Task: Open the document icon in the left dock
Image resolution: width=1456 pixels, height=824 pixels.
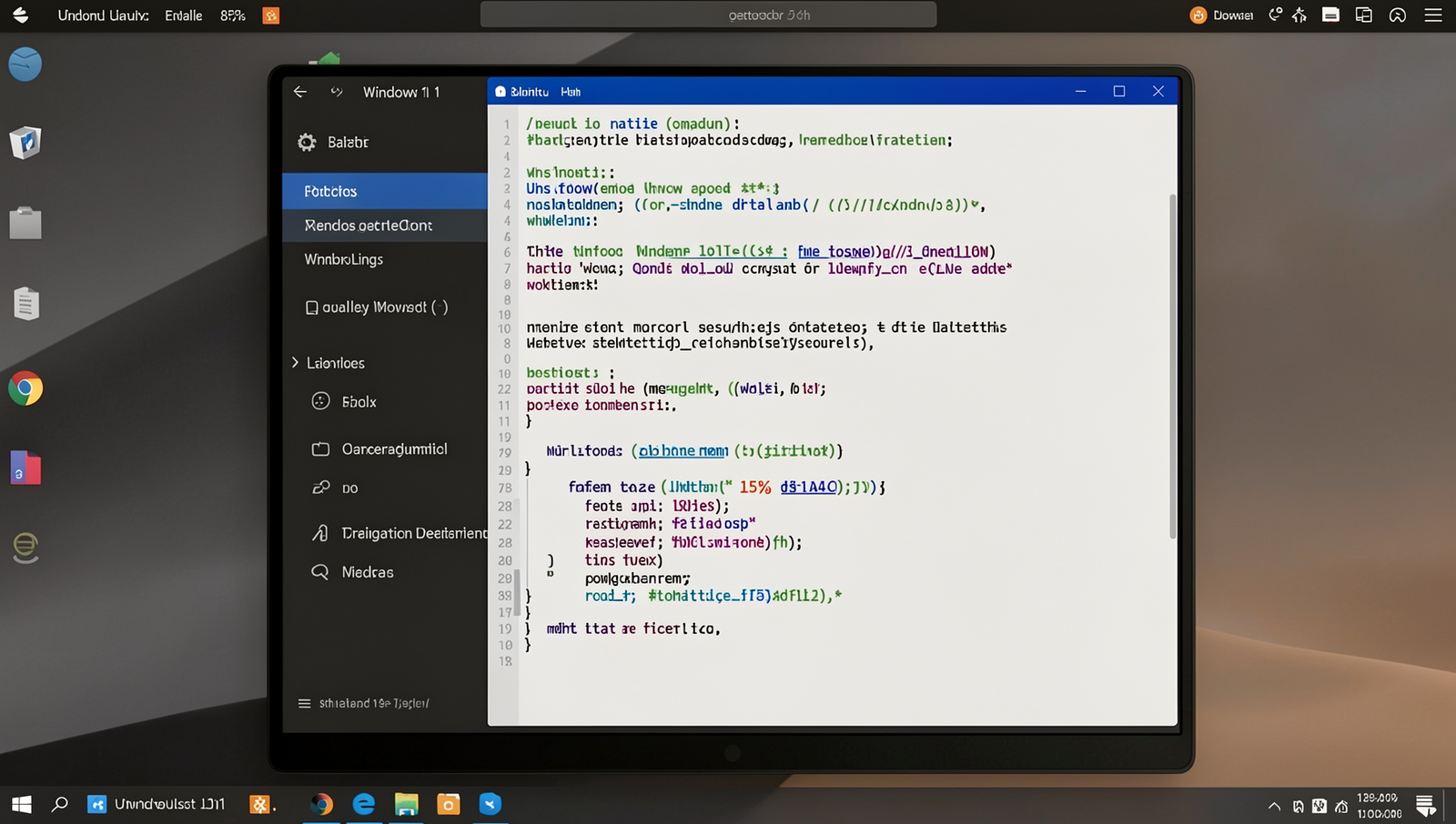Action: (26, 304)
